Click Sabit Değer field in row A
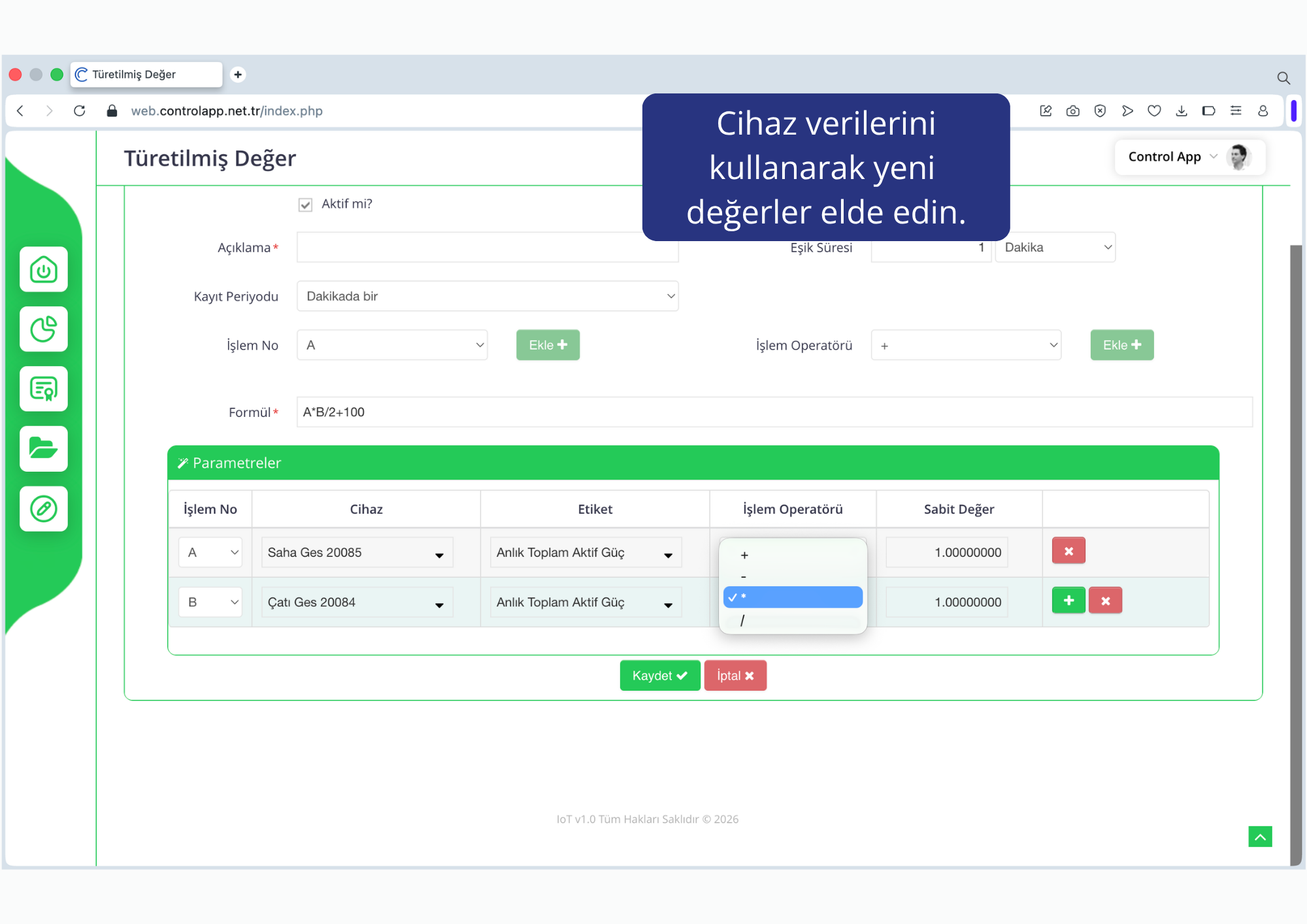Screen dimensions: 1307x924 947,552
